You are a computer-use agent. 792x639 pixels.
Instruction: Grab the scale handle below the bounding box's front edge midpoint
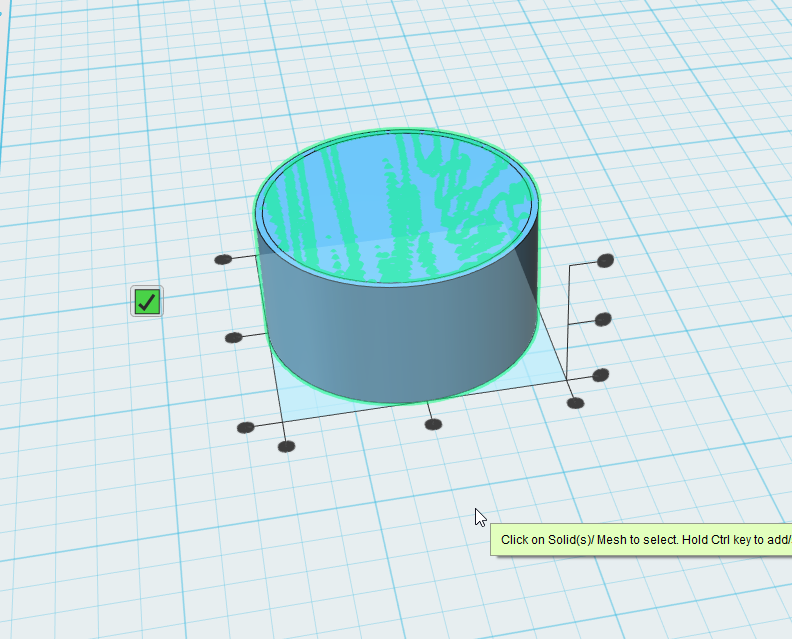click(x=433, y=425)
